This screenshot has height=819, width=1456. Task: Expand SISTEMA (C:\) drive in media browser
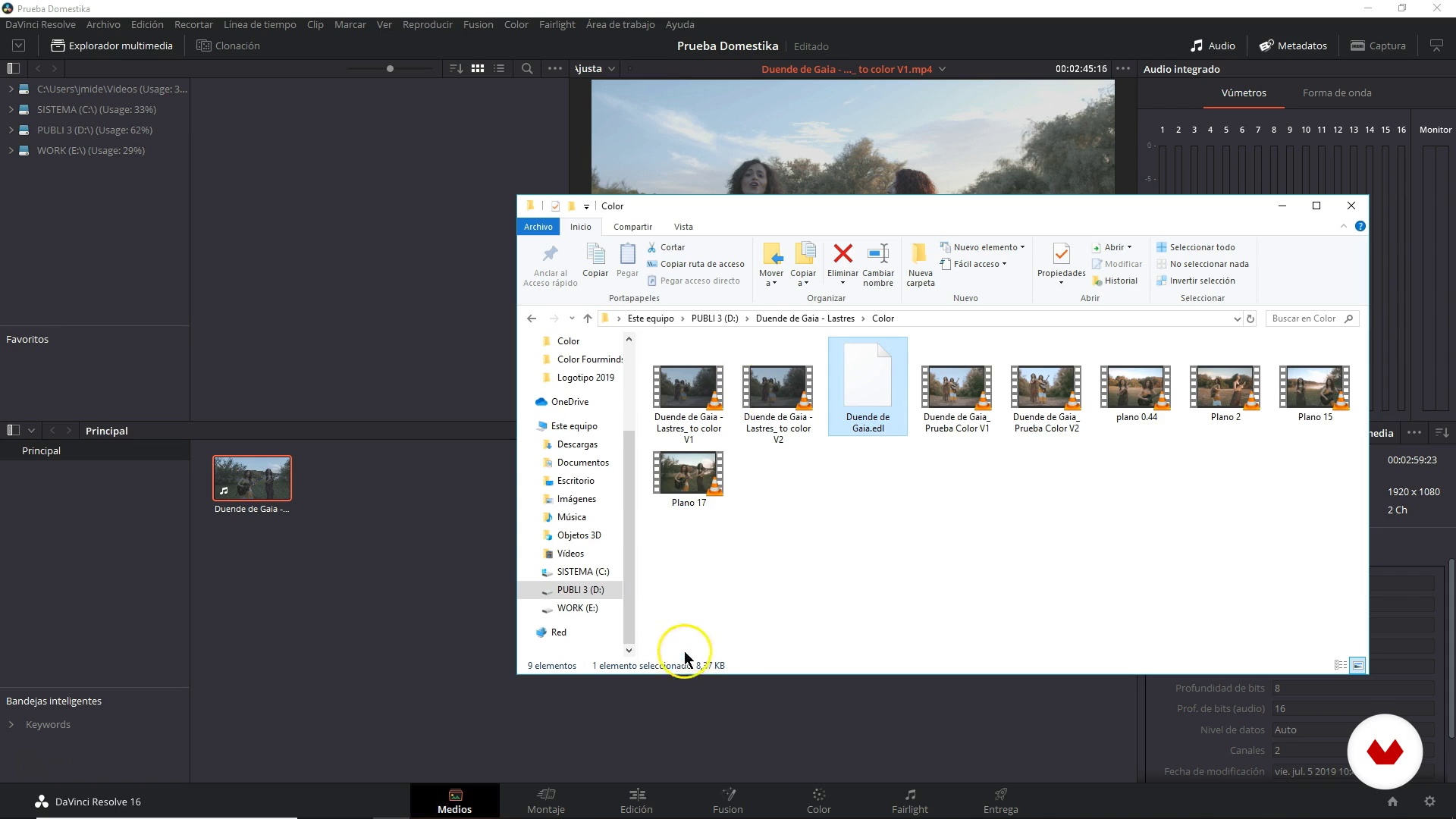coord(11,109)
